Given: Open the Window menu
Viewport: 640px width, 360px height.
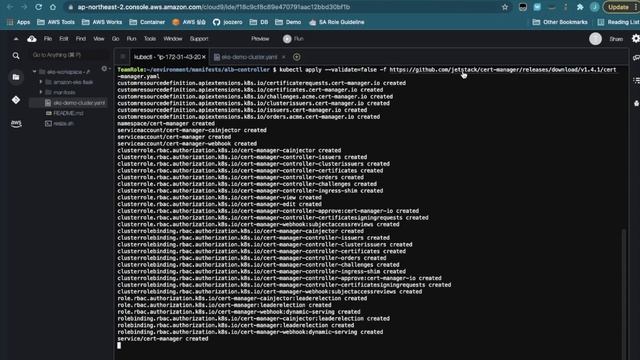Looking at the screenshot, I should [173, 39].
